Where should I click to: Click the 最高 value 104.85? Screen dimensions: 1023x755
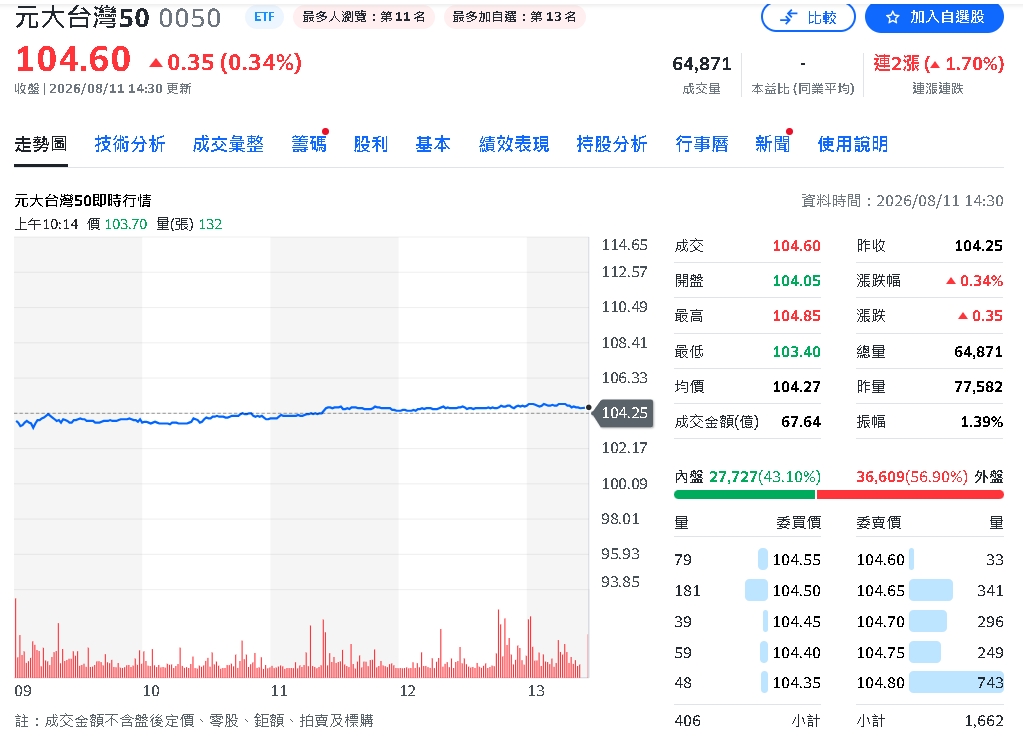coord(797,316)
